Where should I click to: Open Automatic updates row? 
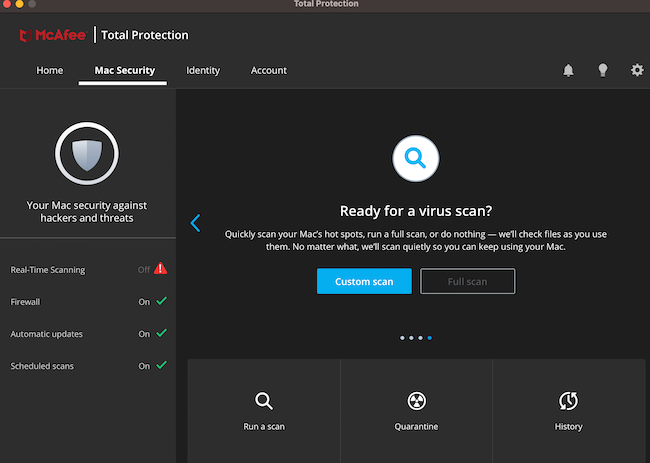(x=88, y=334)
